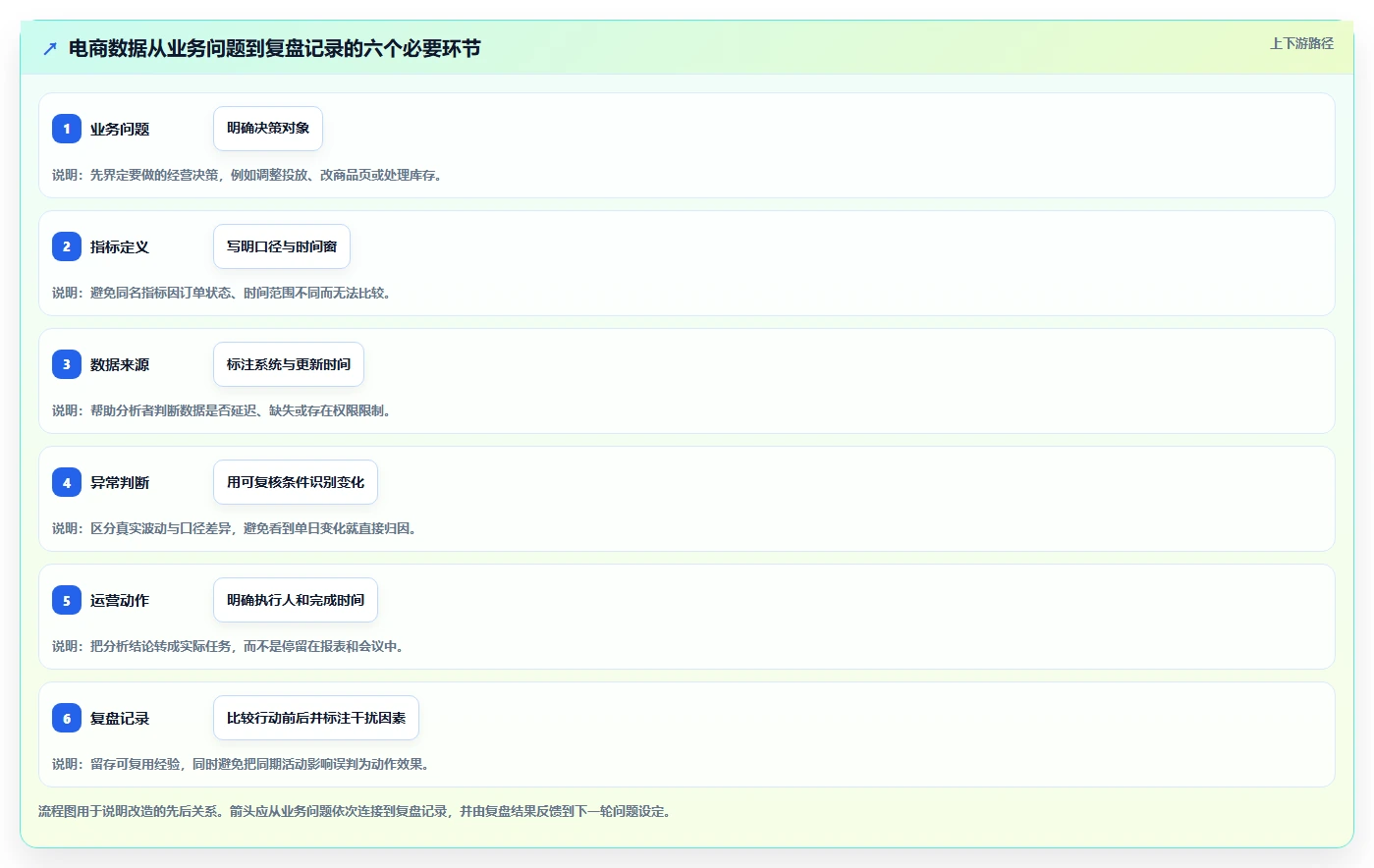Click the description 帮助分析者判断数据是否延迟

(224, 410)
